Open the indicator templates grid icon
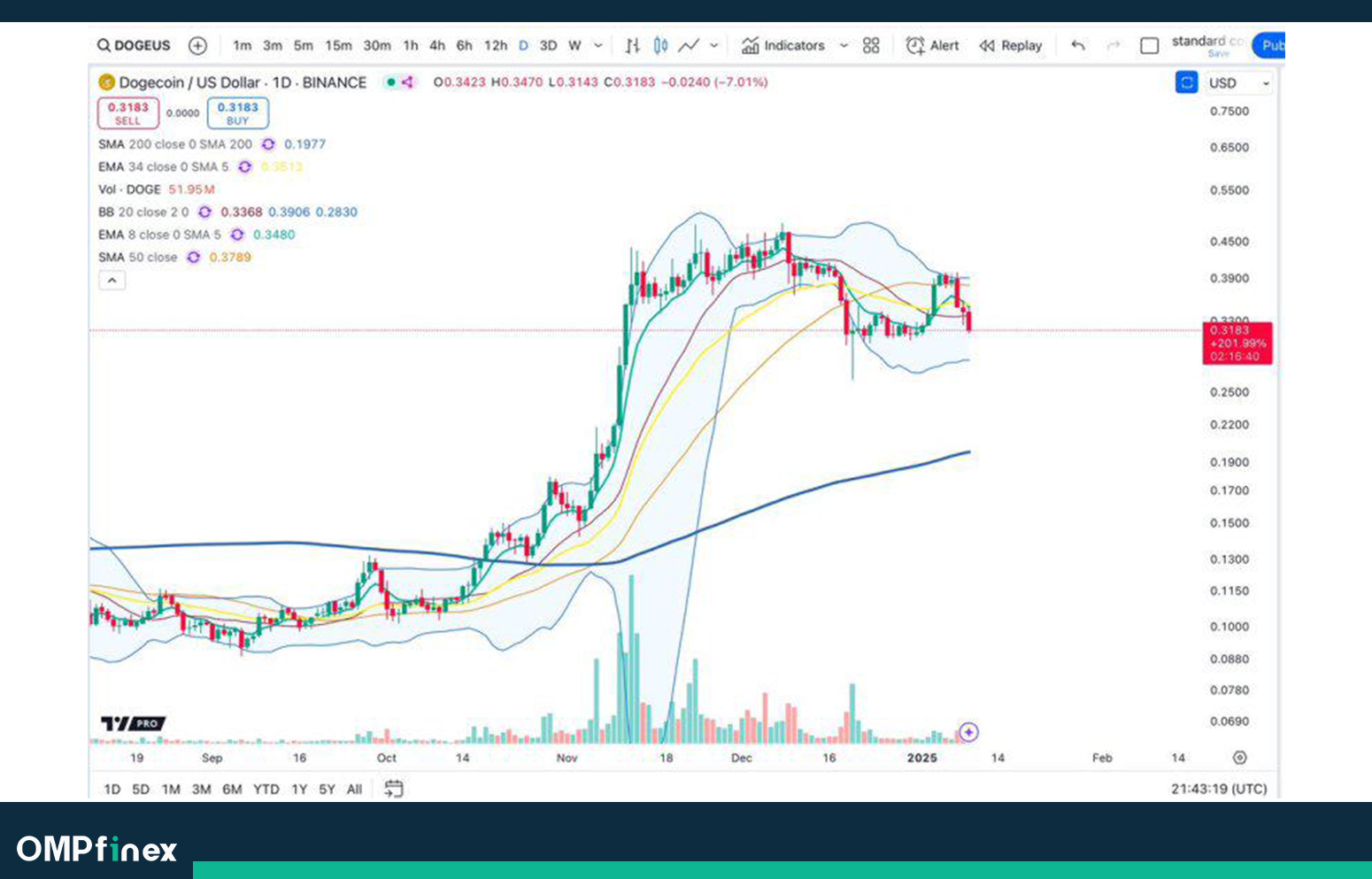 (x=871, y=45)
